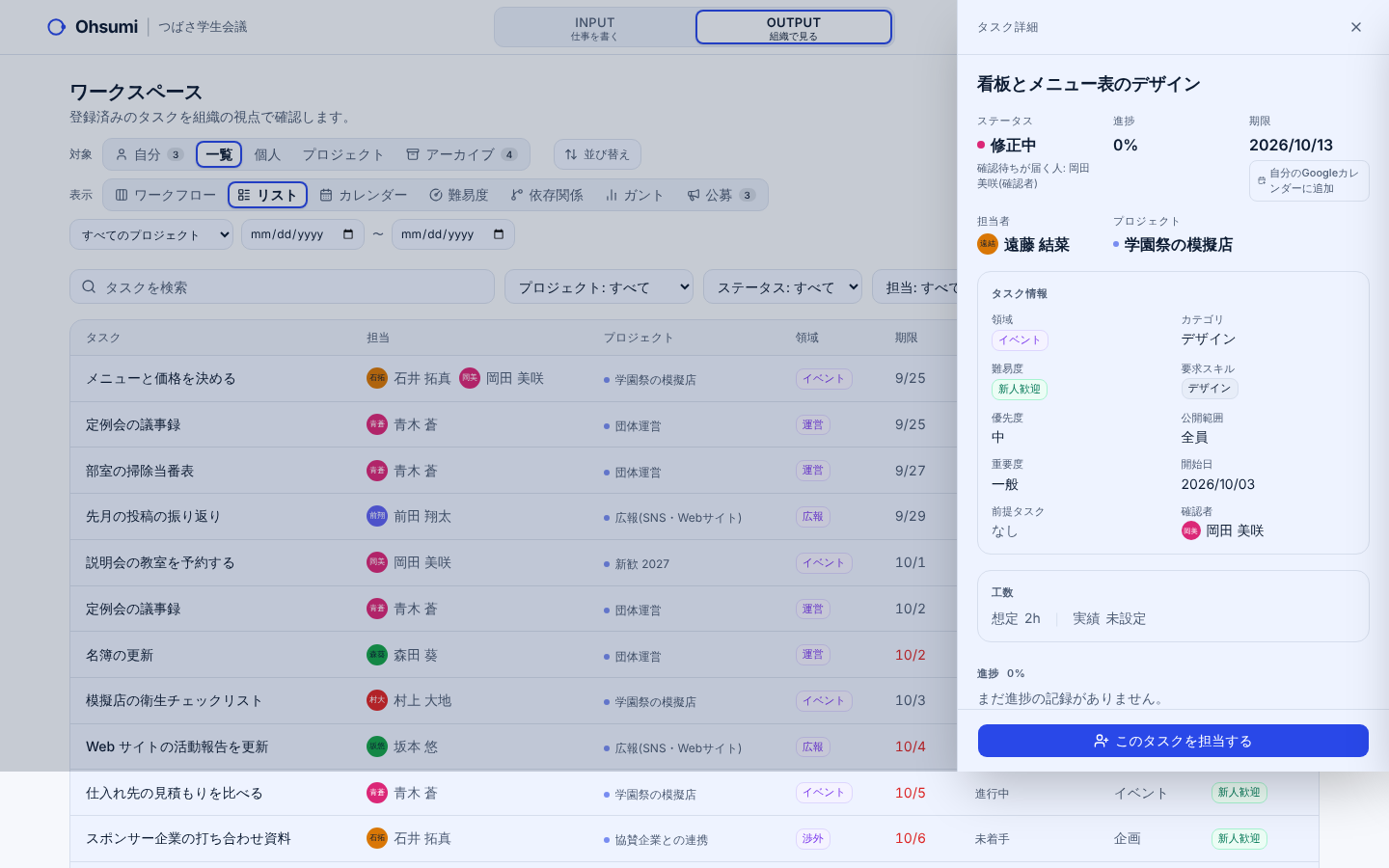This screenshot has height=868, width=1389.
Task: Show the 難易度 view
Action: coord(459,195)
